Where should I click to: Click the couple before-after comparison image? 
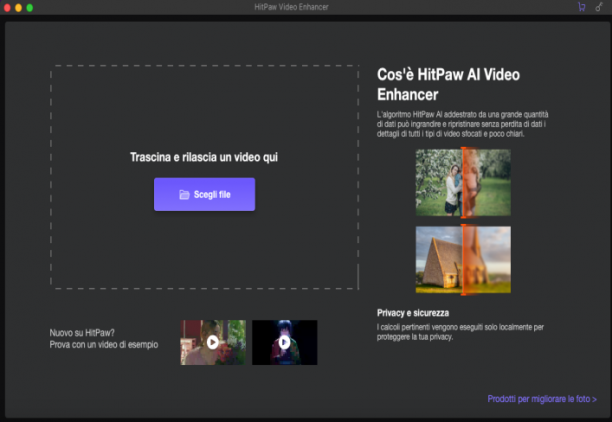pyautogui.click(x=463, y=182)
